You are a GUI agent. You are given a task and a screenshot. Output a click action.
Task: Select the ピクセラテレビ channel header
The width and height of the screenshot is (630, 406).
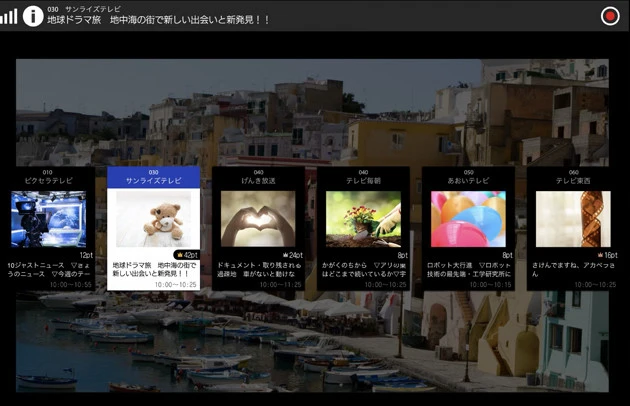pyautogui.click(x=49, y=180)
